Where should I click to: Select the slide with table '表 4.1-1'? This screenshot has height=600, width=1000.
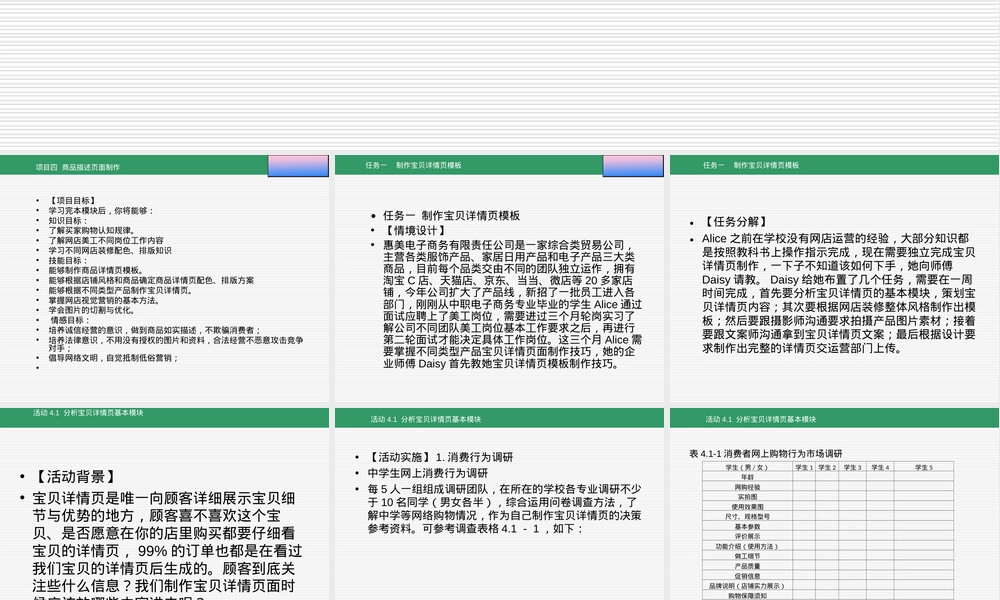click(x=834, y=504)
